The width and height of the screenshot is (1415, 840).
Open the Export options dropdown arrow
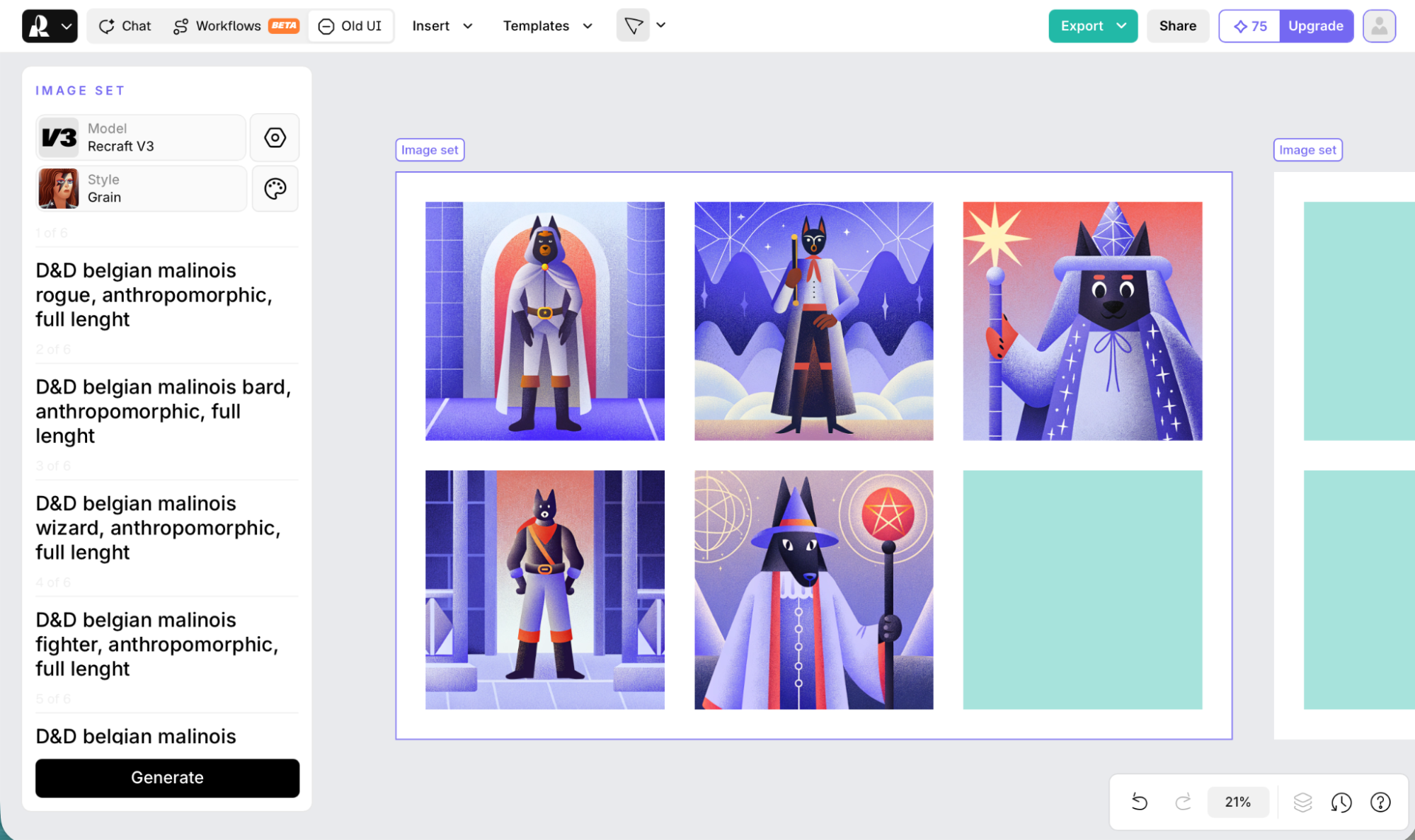1121,25
